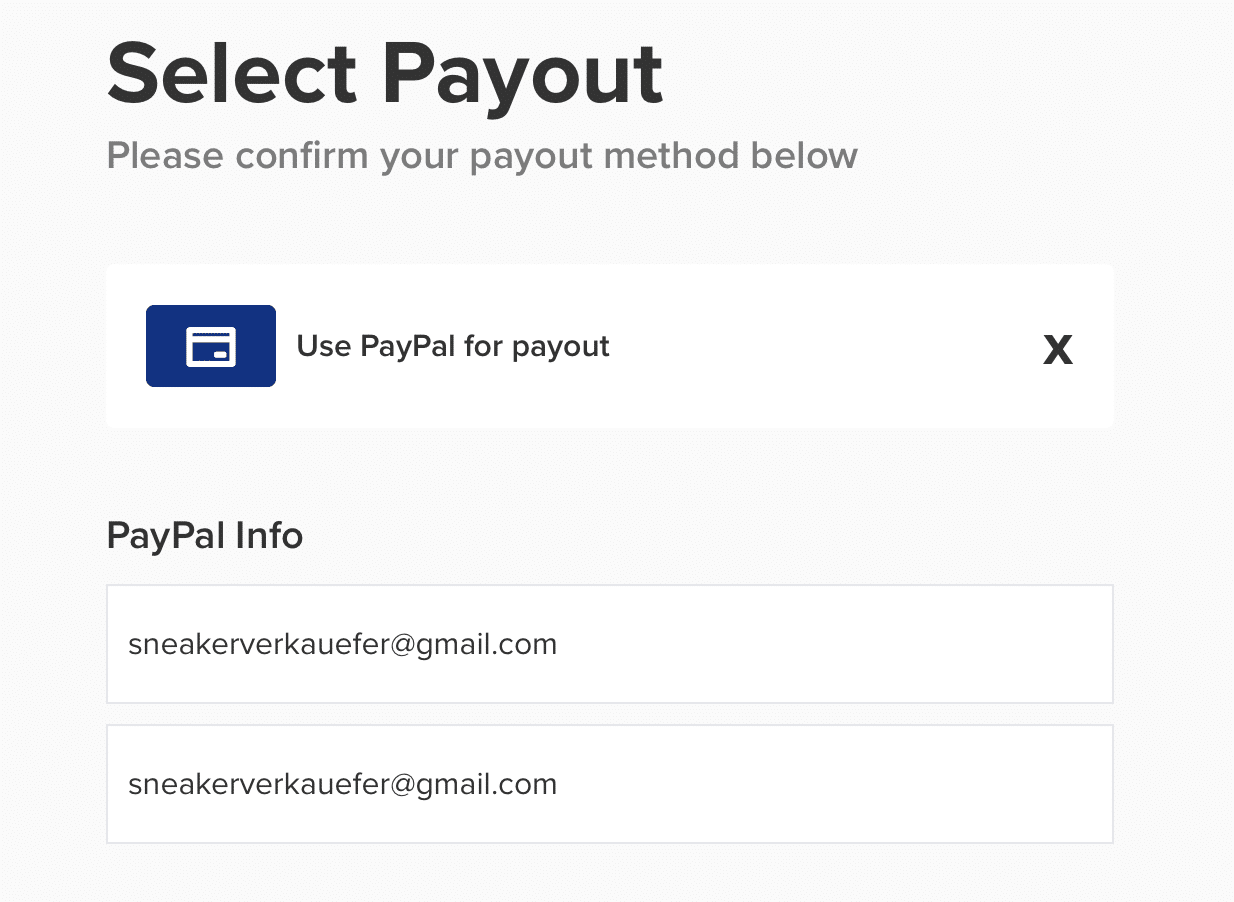
Task: Select the "Use PayPal for payout" label
Action: [453, 346]
